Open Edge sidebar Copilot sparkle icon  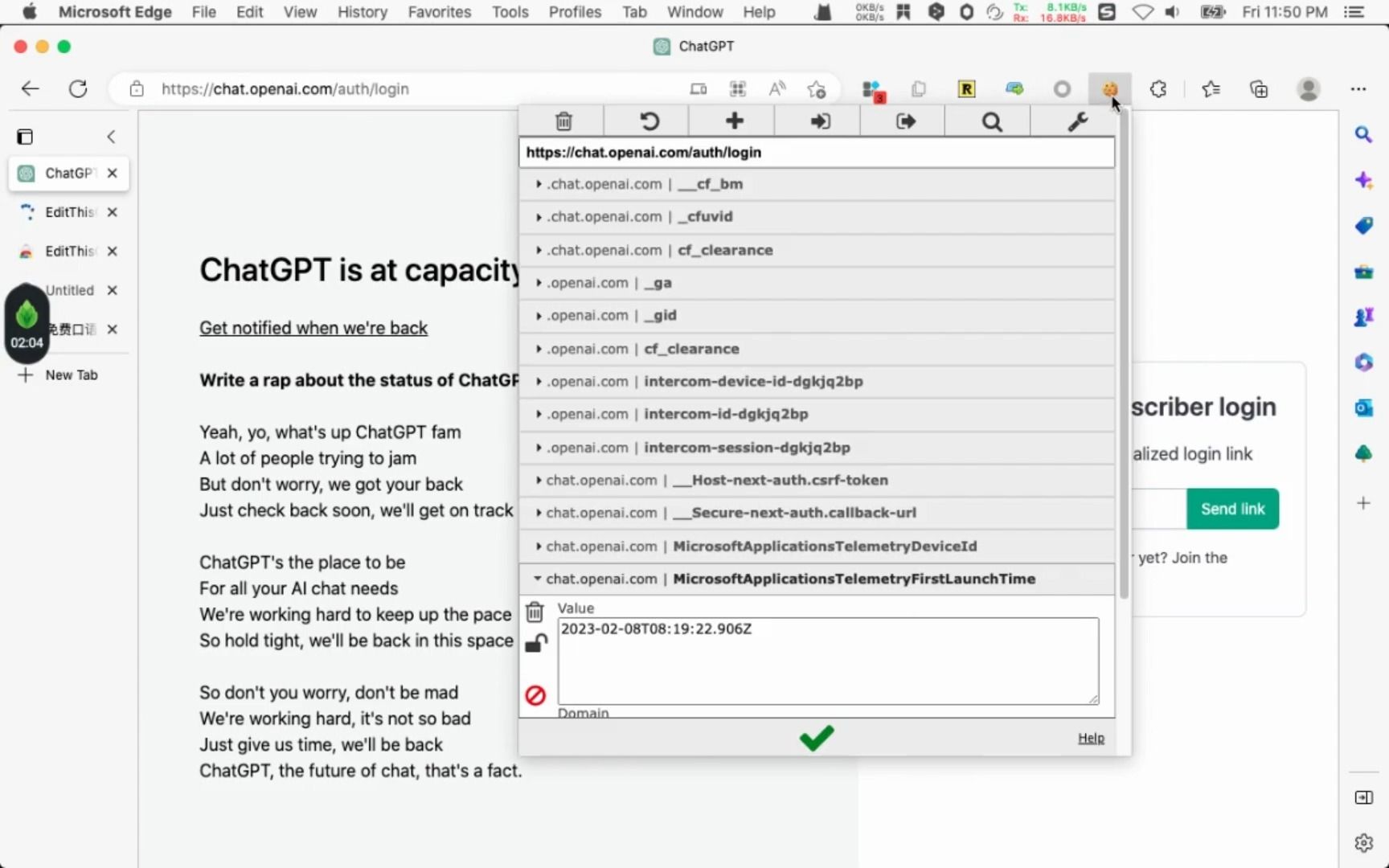[1363, 180]
